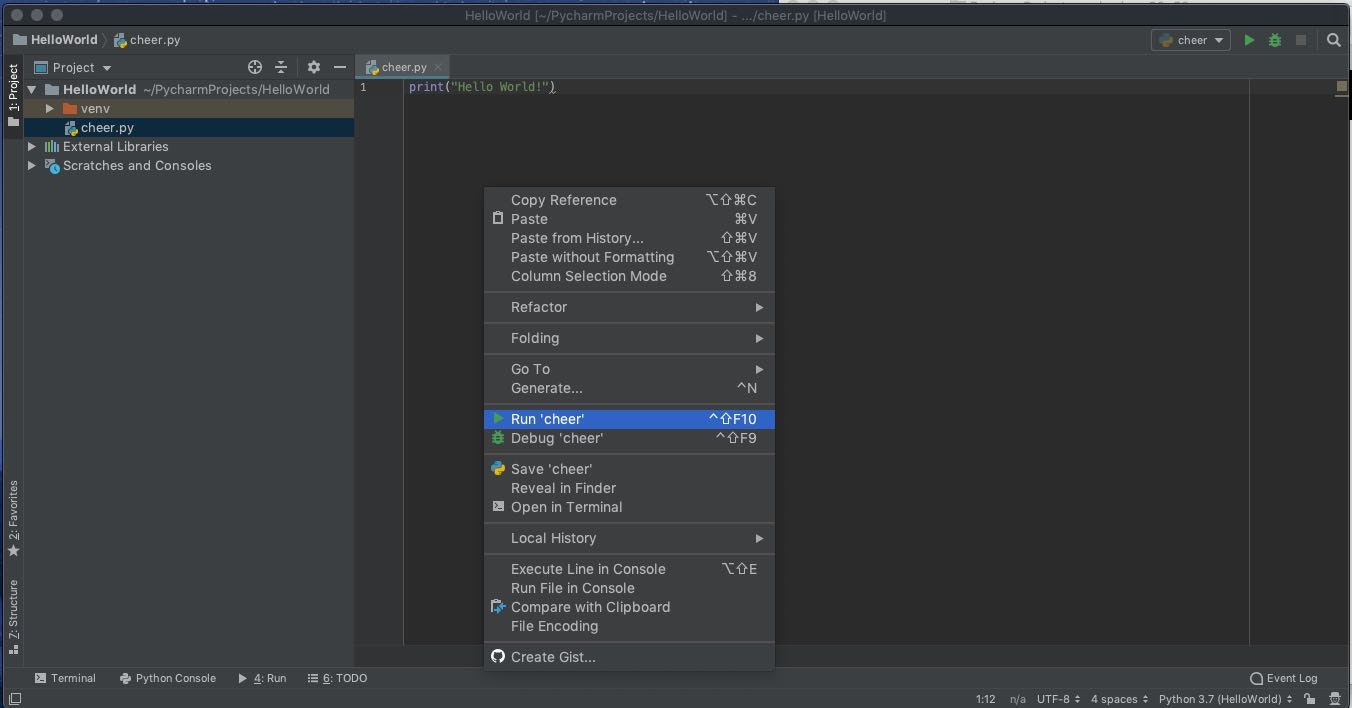
Task: Select Copy Reference in context menu
Action: 629,200
